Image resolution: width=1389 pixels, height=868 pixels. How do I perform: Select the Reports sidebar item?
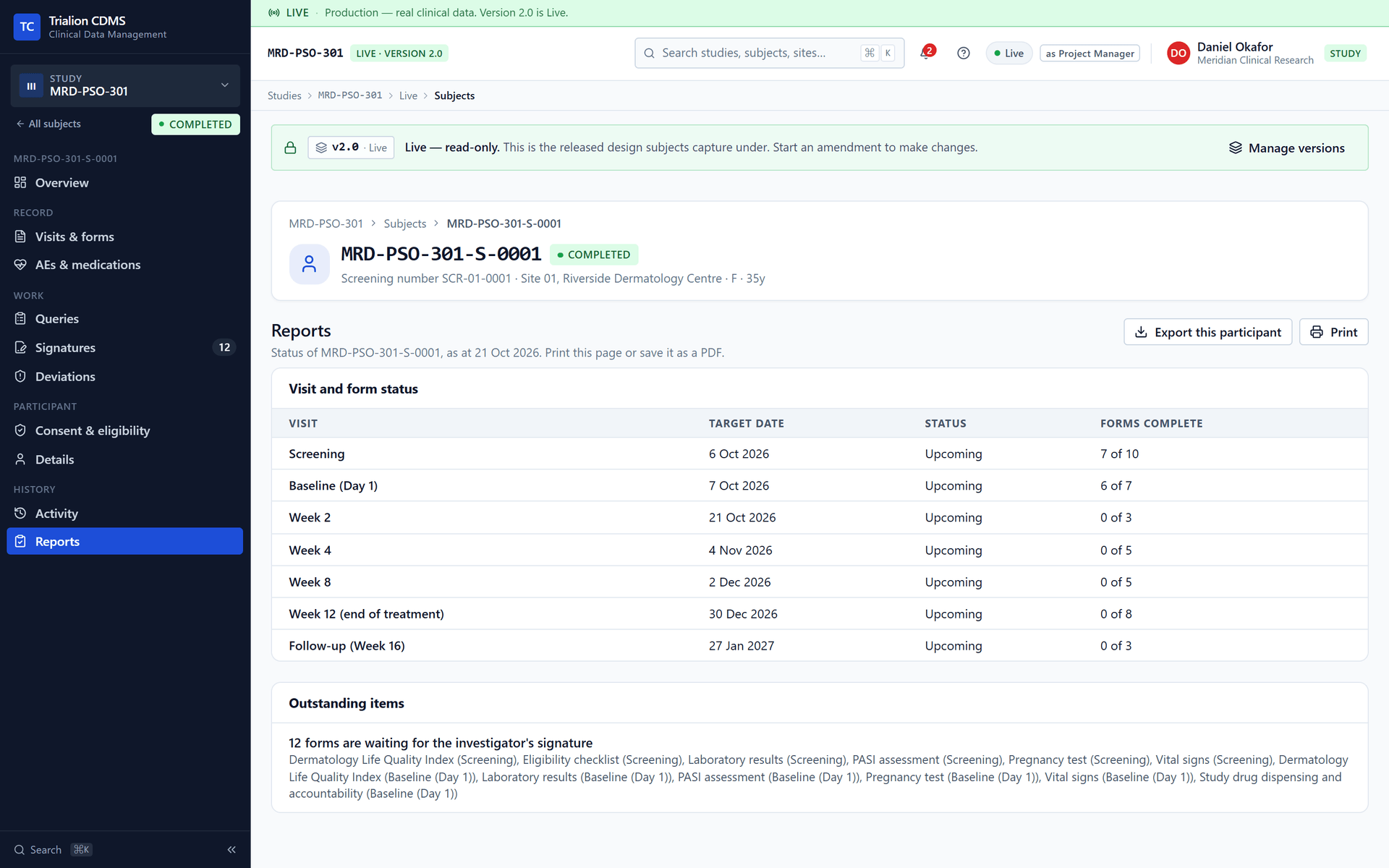coord(125,542)
